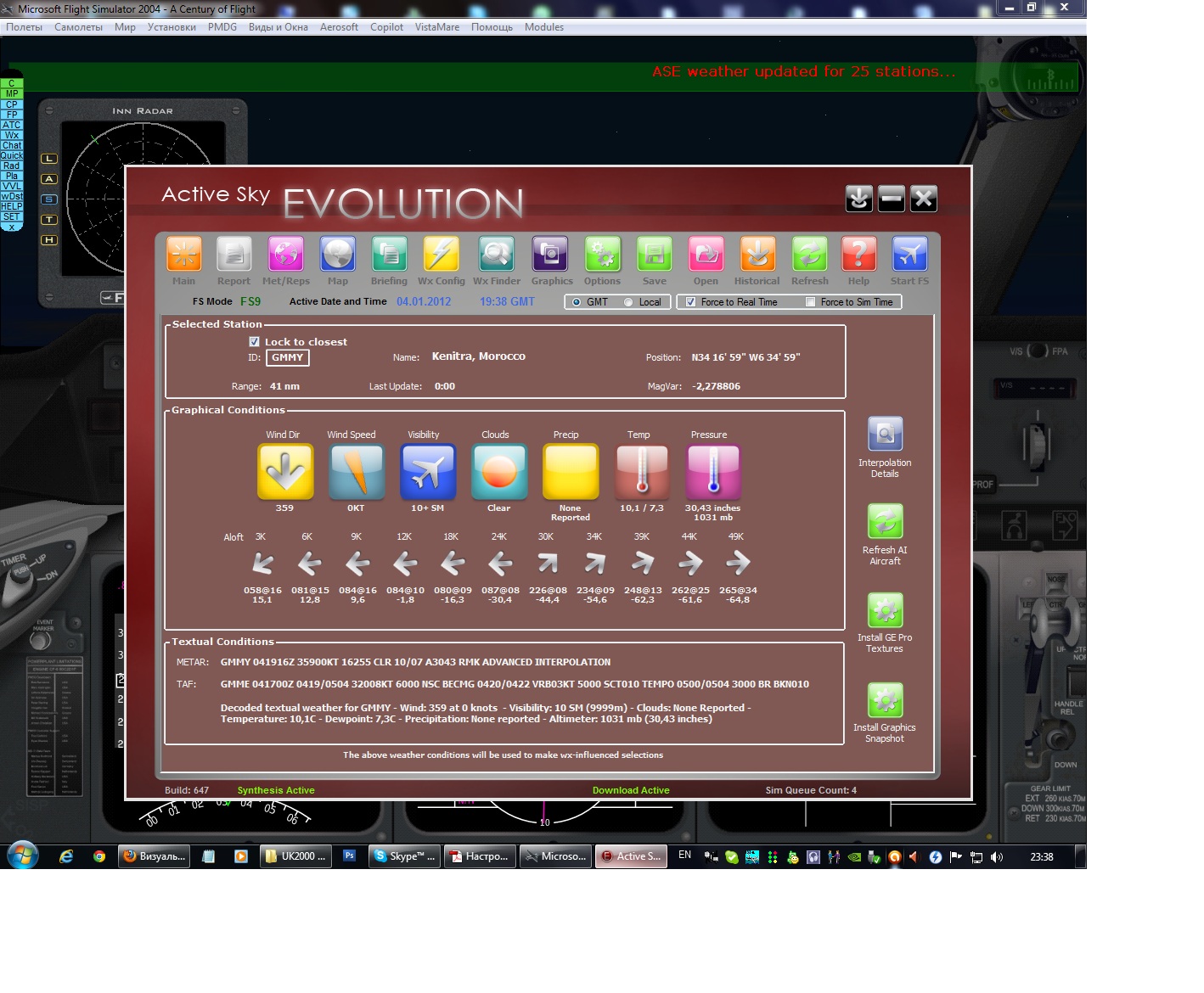Image resolution: width=1204 pixels, height=993 pixels.
Task: Click the Chat button in left sidebar
Action: click(12, 145)
